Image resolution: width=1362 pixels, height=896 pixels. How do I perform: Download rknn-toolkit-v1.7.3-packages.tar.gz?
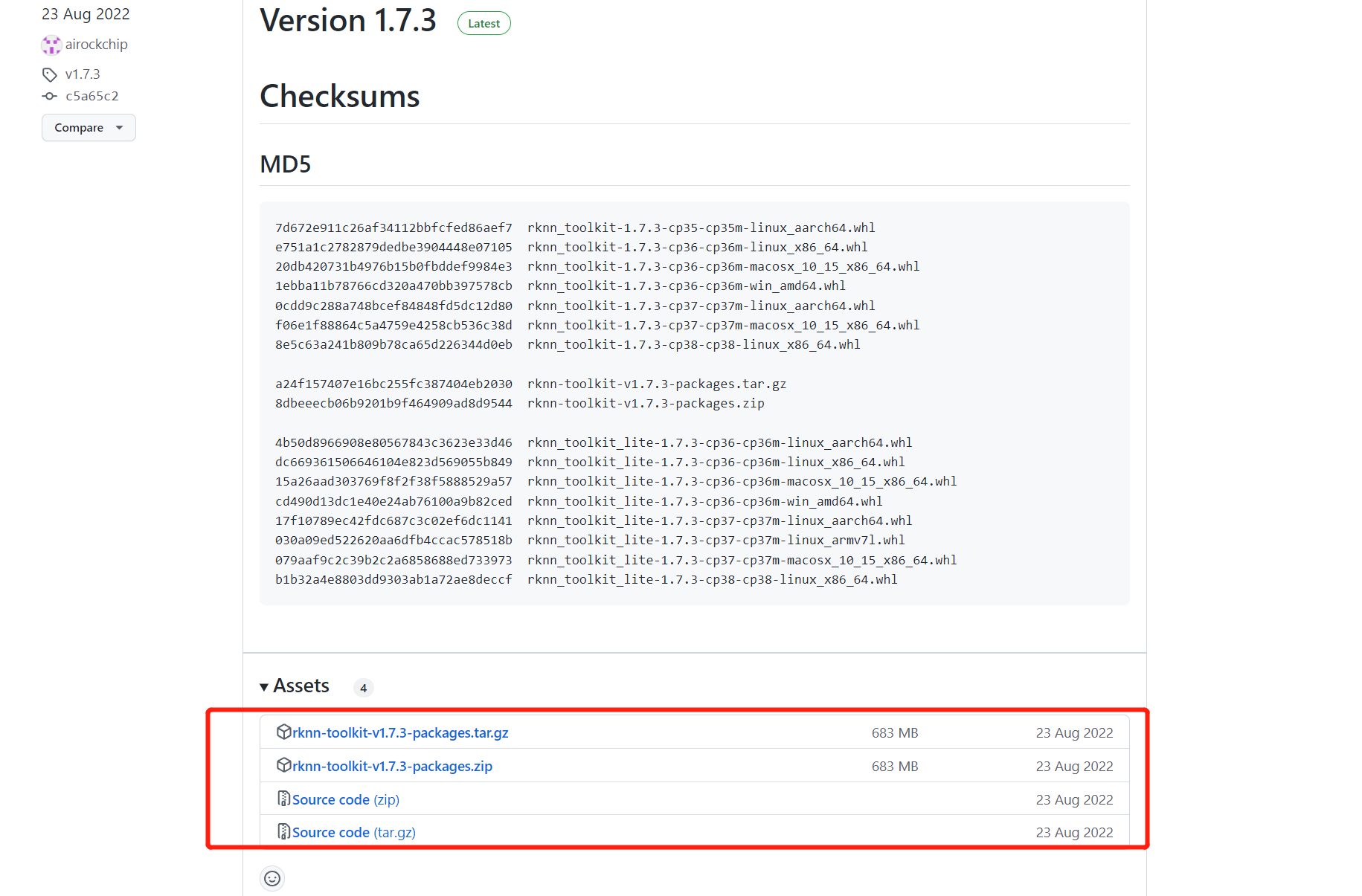tap(399, 732)
